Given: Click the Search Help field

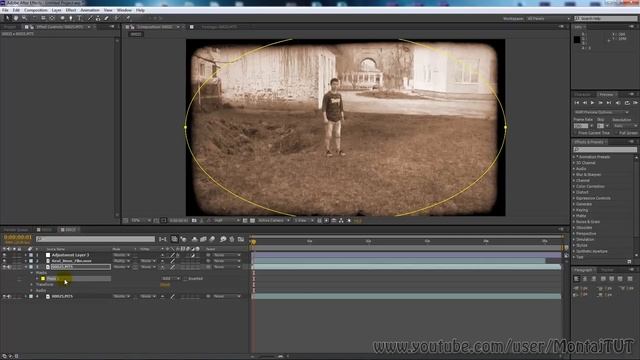Looking at the screenshot, I should coord(606,19).
